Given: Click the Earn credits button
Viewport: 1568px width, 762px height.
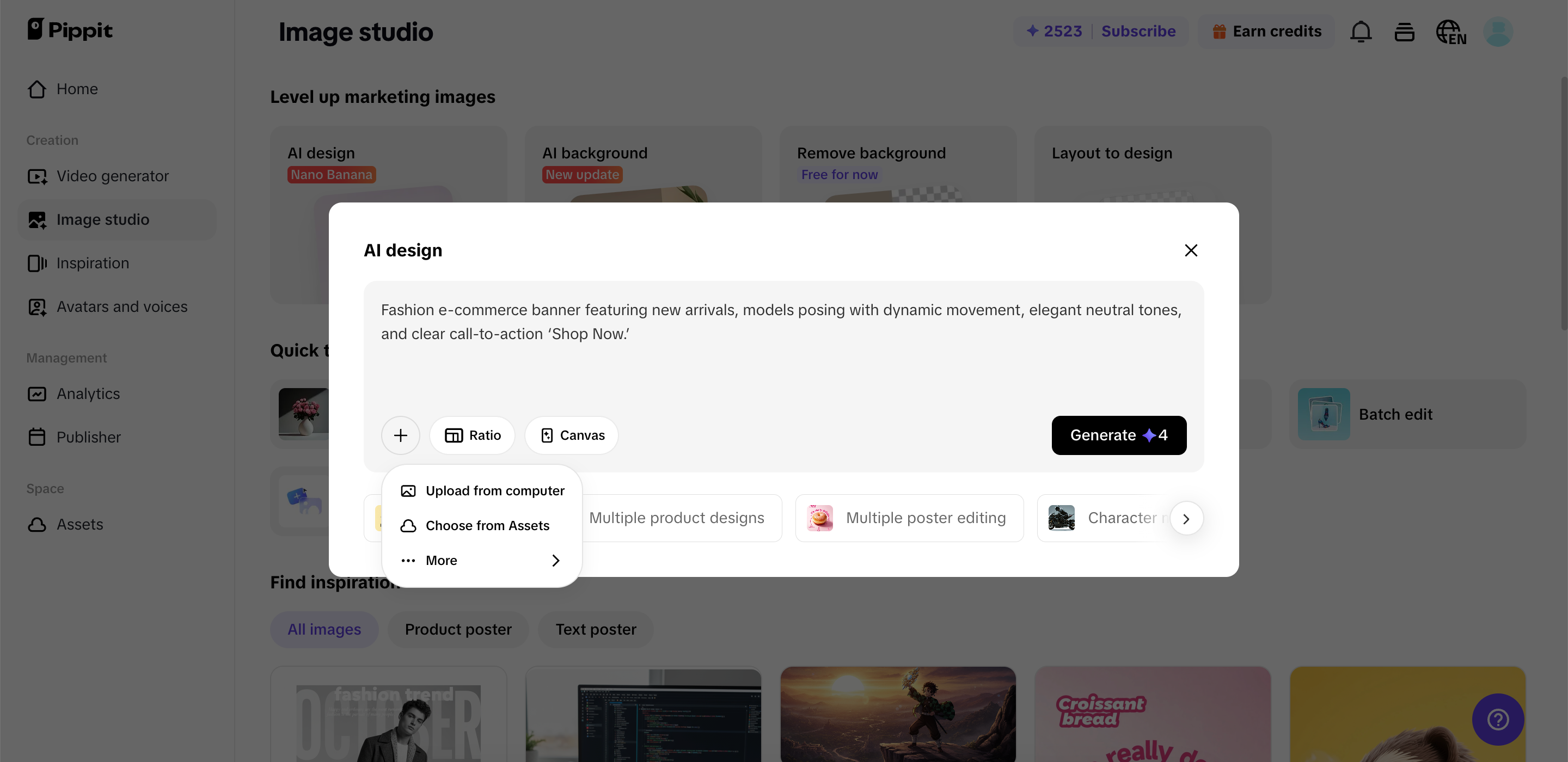Looking at the screenshot, I should pyautogui.click(x=1267, y=31).
